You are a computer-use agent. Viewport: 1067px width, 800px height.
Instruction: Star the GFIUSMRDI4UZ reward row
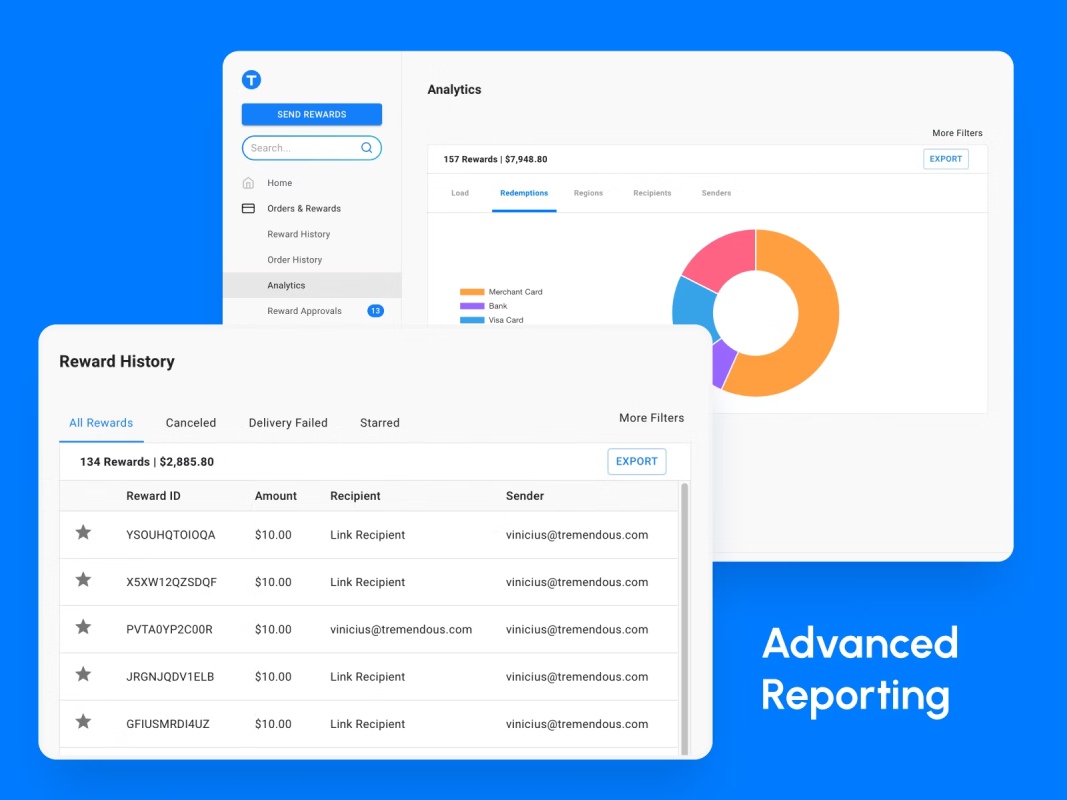coord(83,721)
